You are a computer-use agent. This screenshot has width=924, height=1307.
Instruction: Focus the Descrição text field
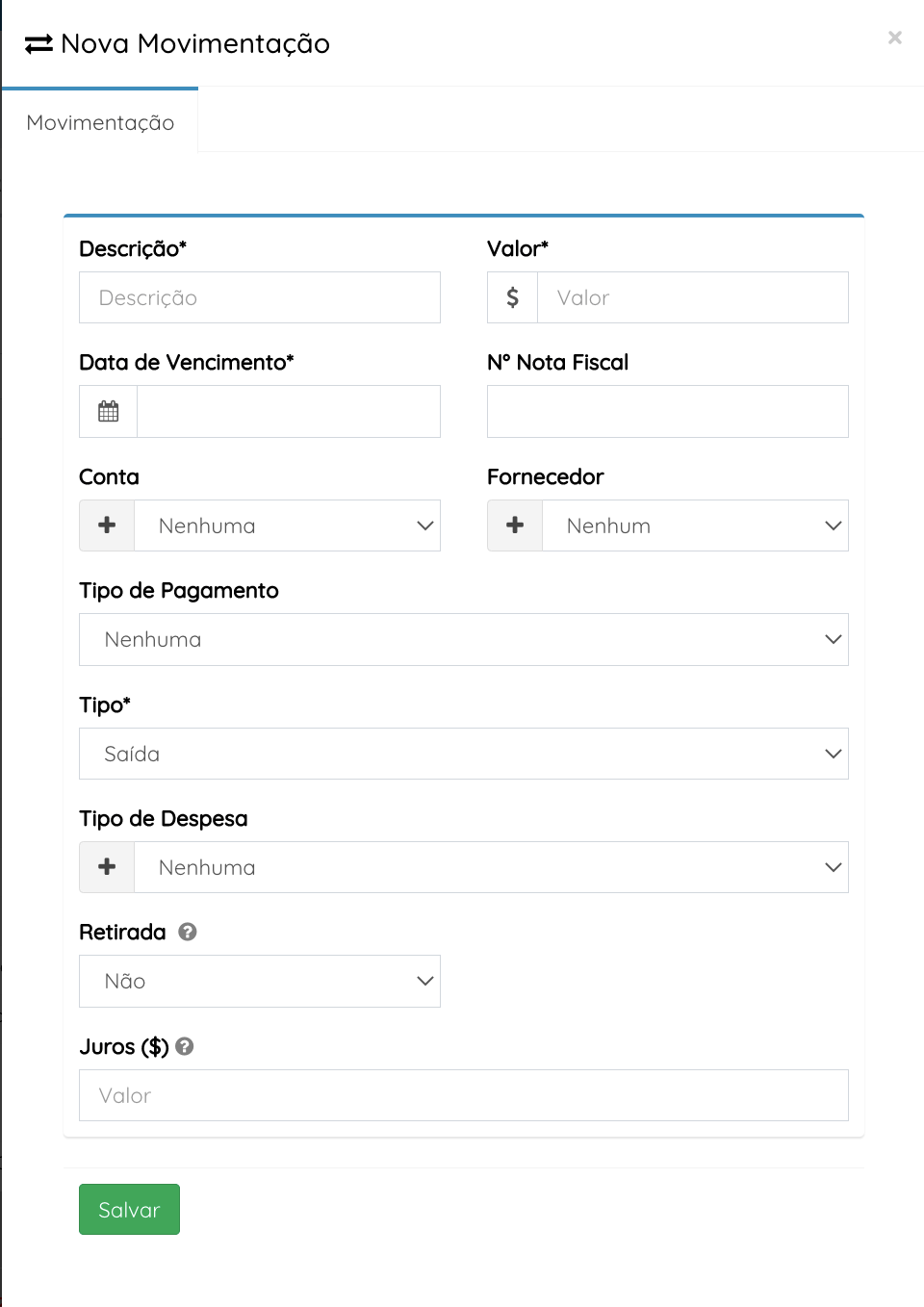[x=259, y=297]
